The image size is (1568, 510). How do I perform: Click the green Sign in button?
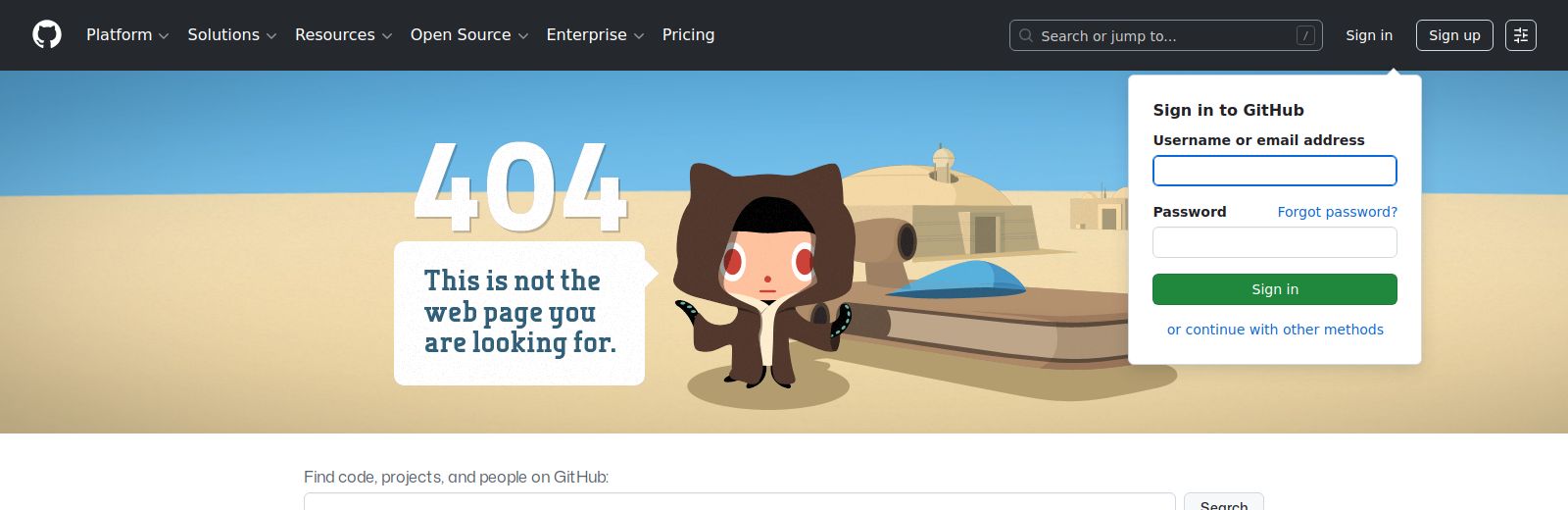pyautogui.click(x=1275, y=289)
